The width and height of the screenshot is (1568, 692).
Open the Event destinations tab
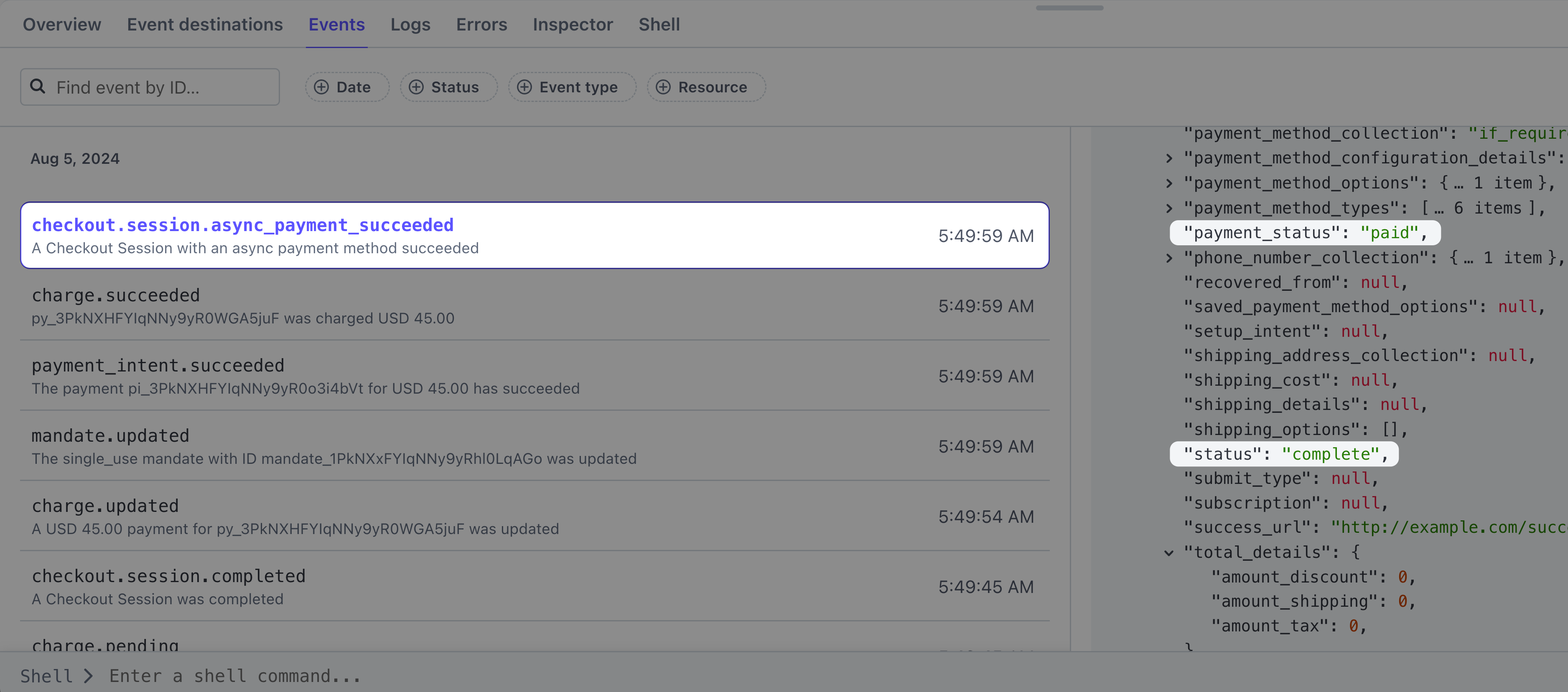204,24
